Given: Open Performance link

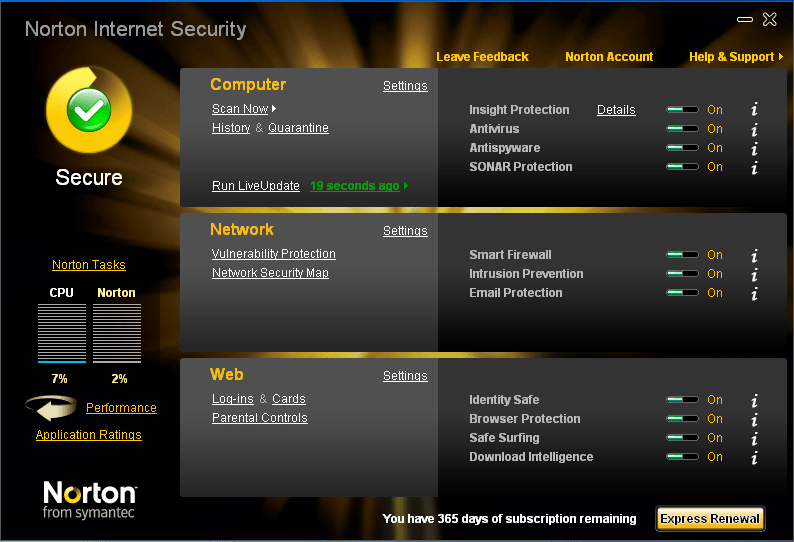Looking at the screenshot, I should pyautogui.click(x=122, y=408).
